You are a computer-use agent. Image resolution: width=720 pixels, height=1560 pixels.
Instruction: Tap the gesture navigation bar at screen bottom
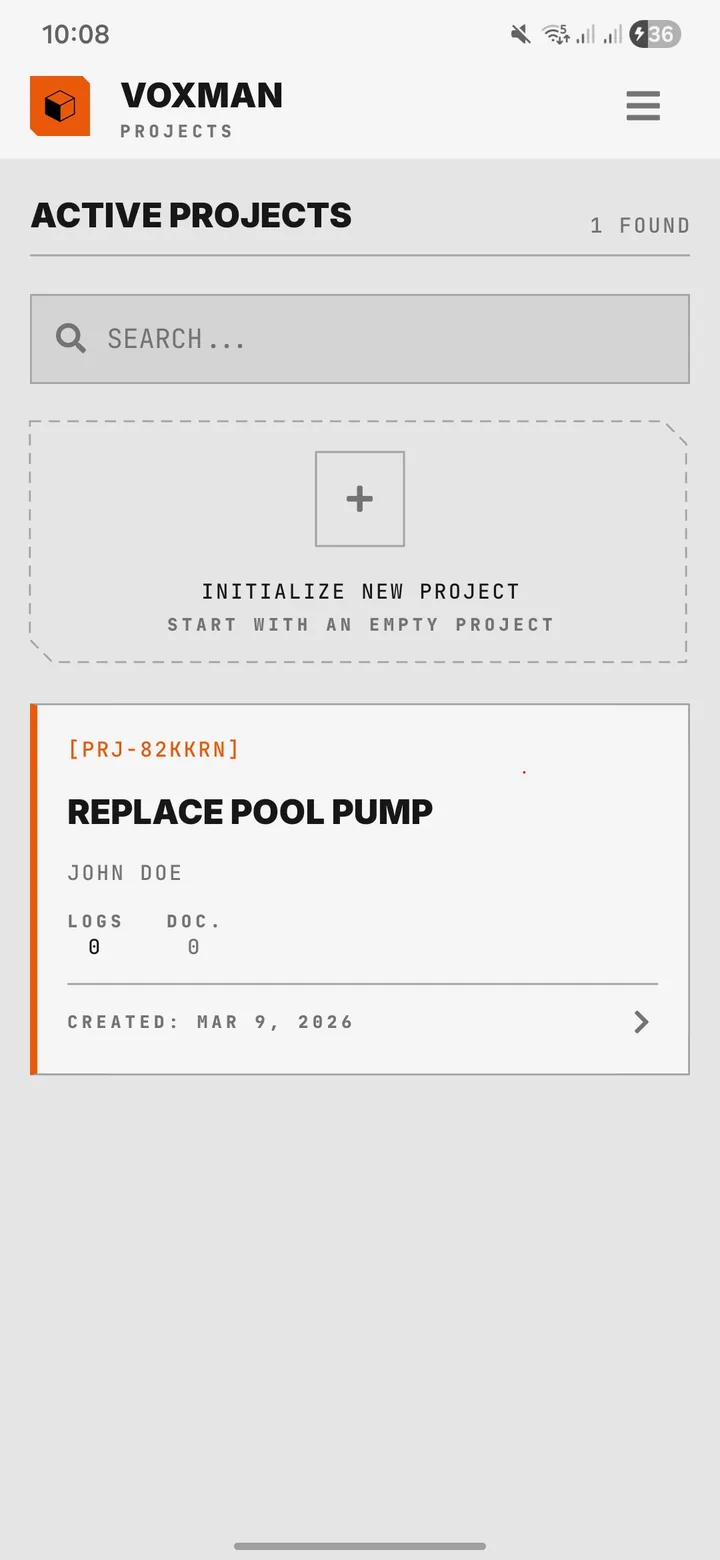[x=360, y=1546]
